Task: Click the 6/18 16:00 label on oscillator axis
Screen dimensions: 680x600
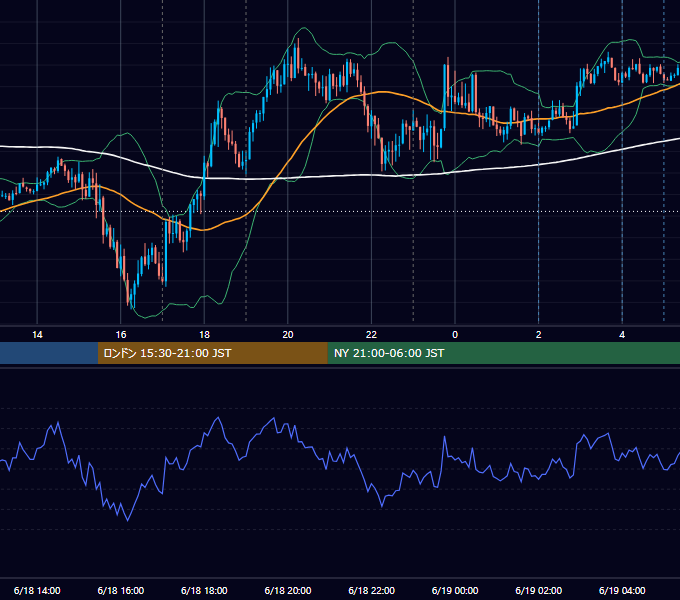Action: click(121, 590)
